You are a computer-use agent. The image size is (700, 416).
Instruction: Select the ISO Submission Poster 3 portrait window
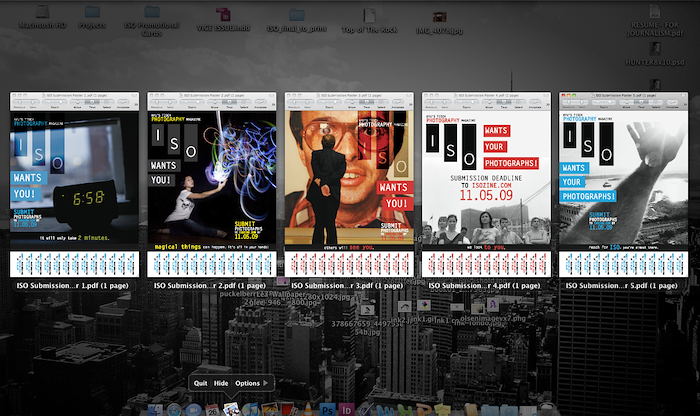click(x=349, y=184)
